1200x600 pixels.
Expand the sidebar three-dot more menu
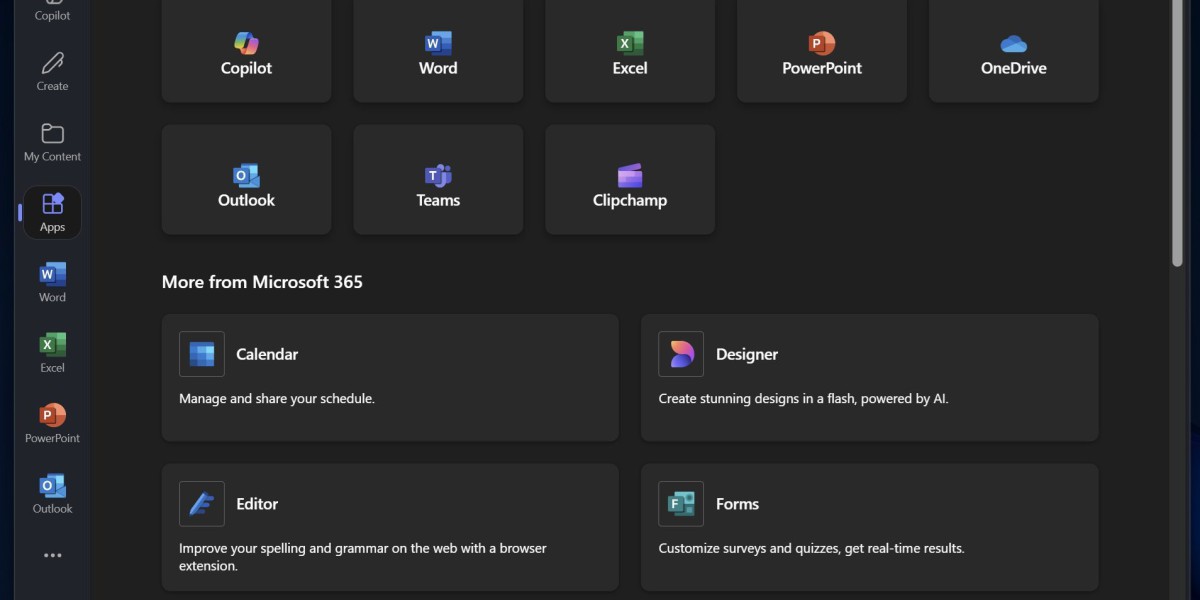click(x=52, y=555)
